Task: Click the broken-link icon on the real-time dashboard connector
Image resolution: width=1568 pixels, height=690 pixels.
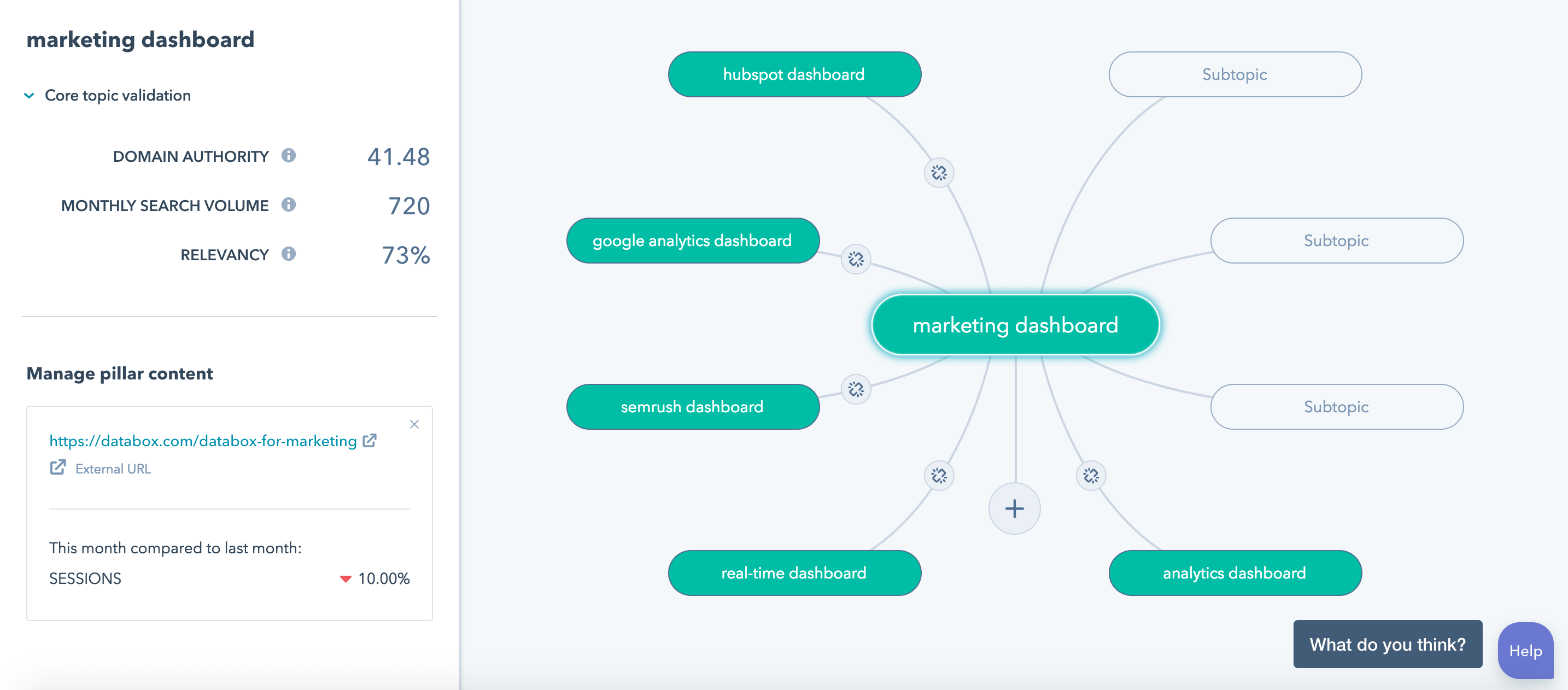Action: [939, 475]
